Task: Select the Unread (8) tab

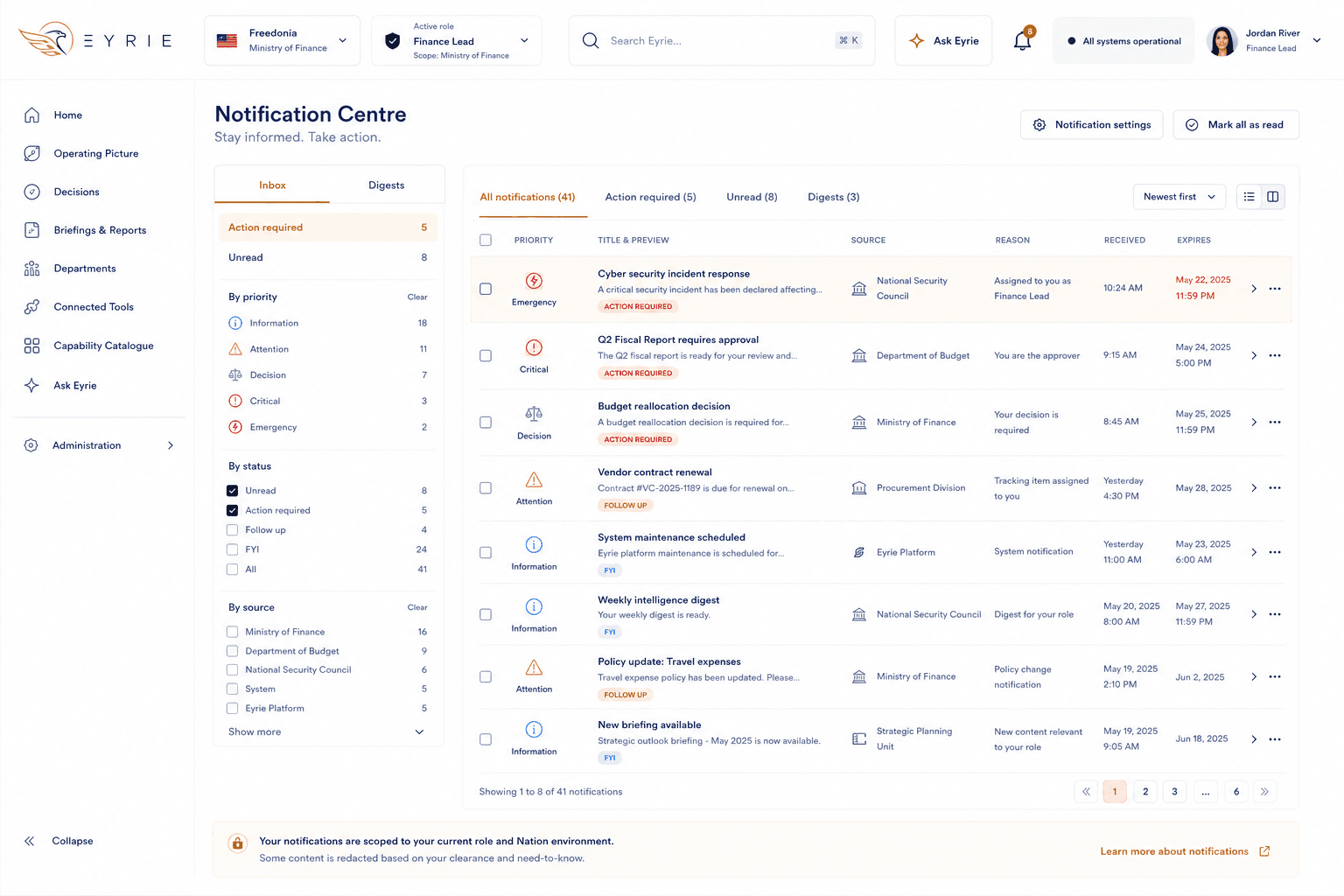Action: 752,198
